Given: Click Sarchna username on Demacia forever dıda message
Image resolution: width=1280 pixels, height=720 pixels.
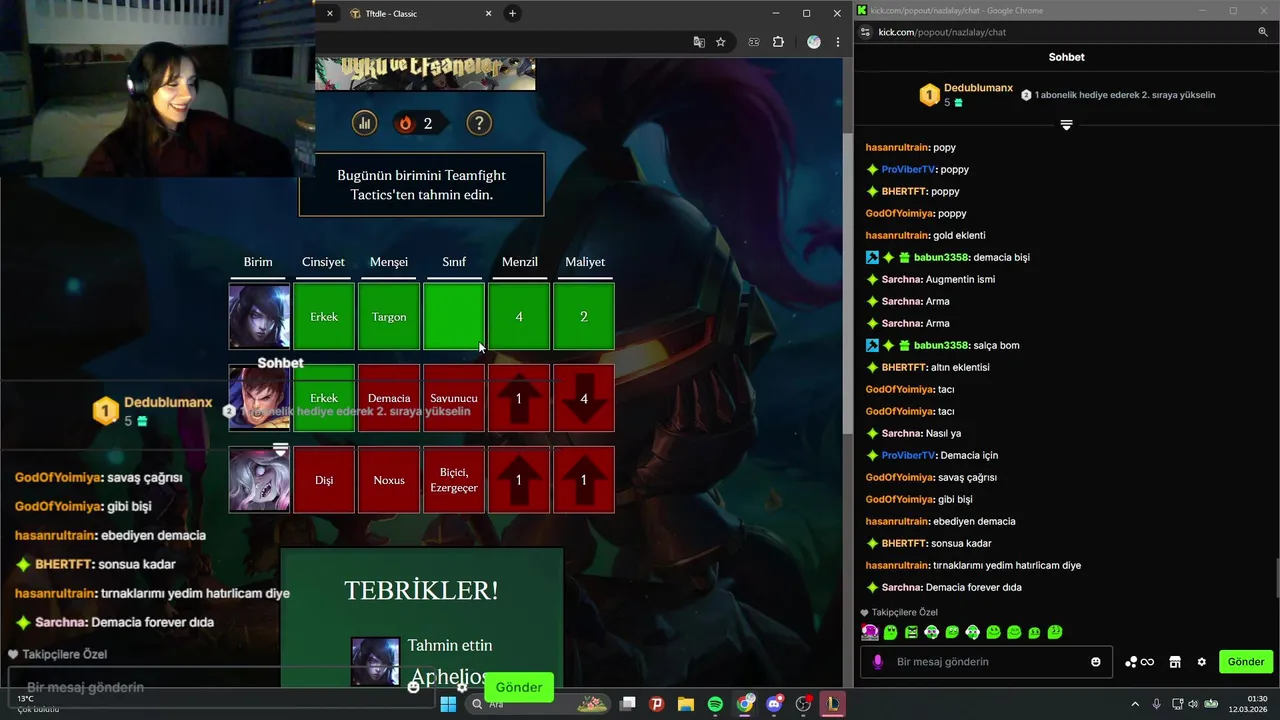Looking at the screenshot, I should click(x=900, y=587).
